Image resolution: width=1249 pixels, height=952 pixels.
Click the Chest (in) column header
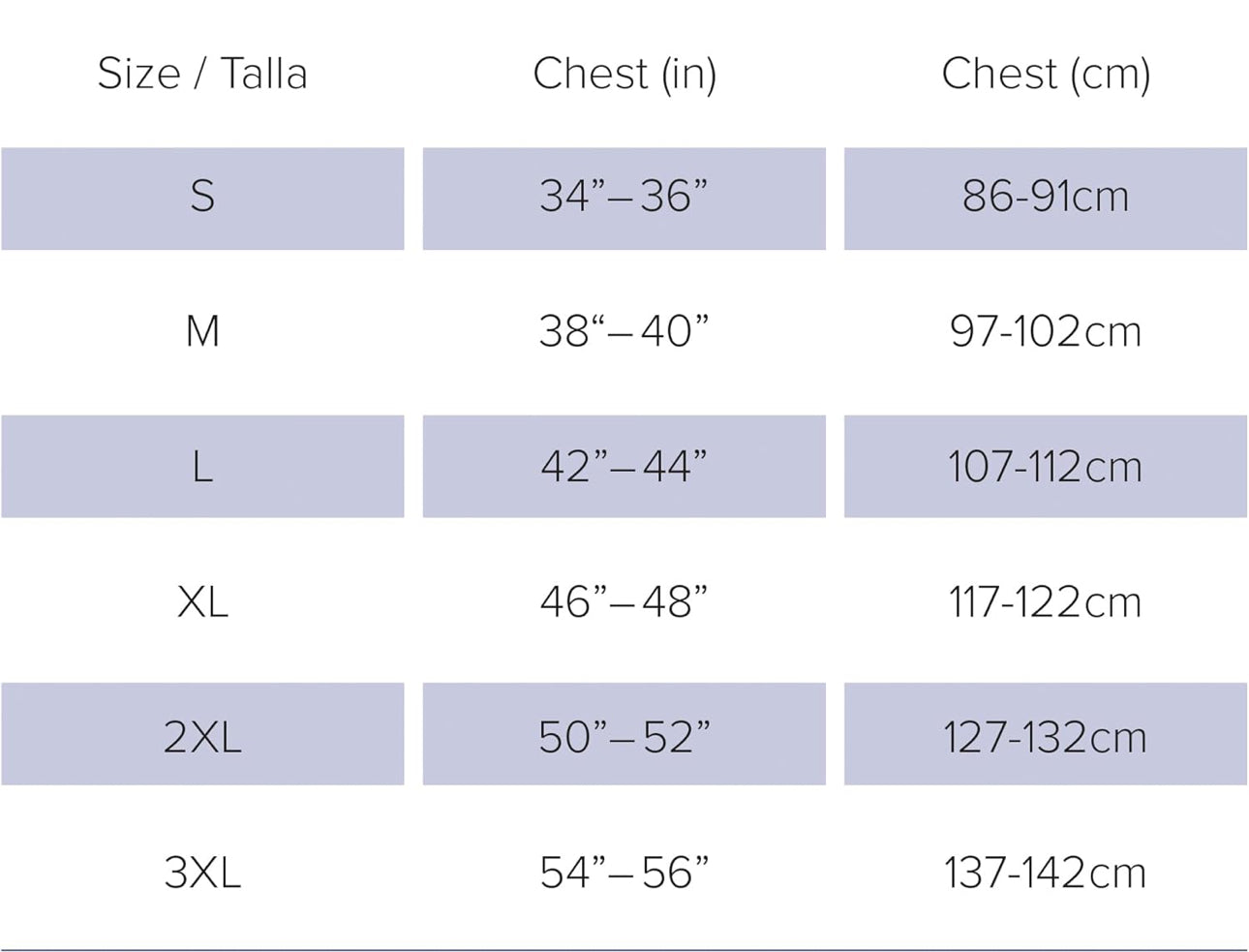click(624, 74)
